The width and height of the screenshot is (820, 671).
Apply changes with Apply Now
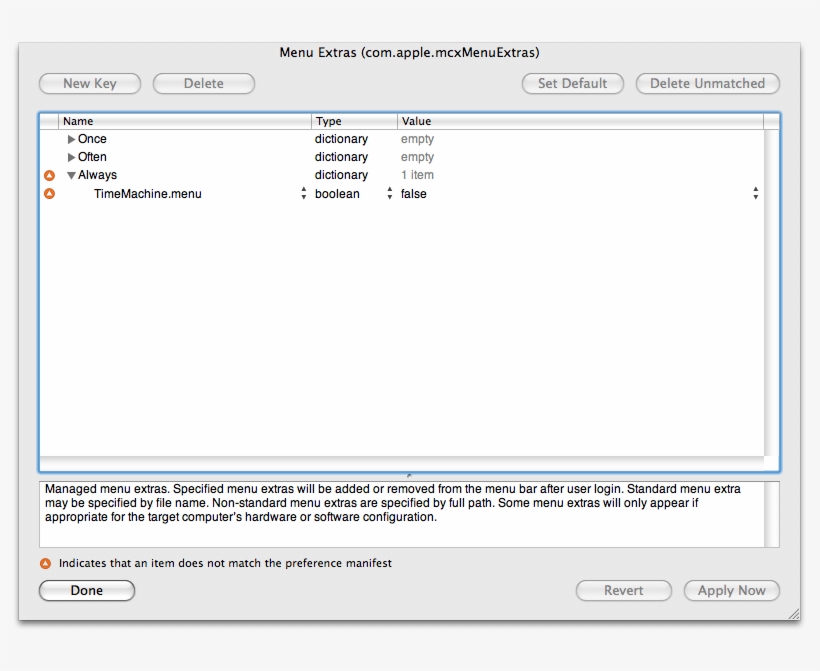(x=731, y=590)
